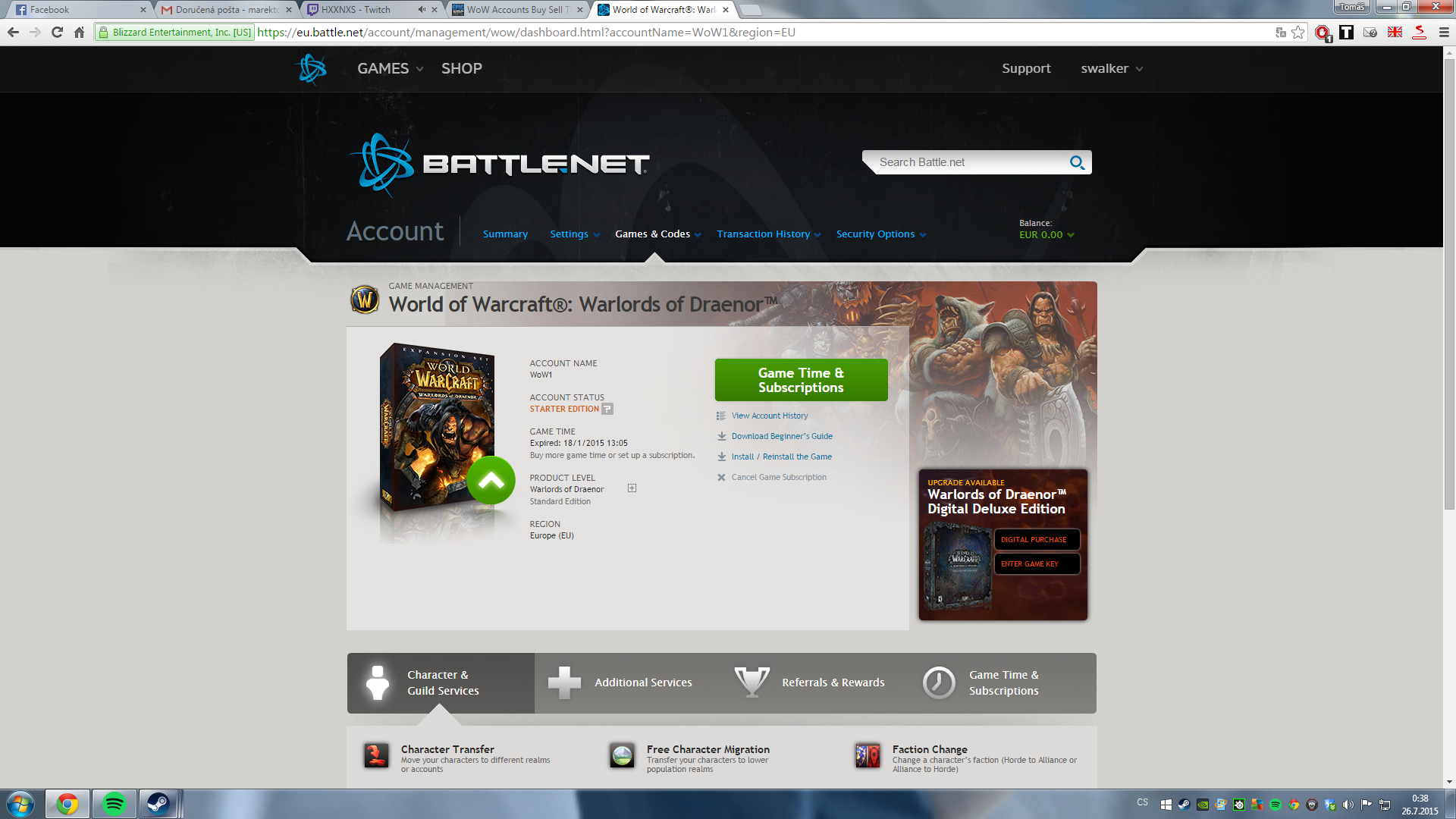Open the Chrome hamburger menu

1444,33
